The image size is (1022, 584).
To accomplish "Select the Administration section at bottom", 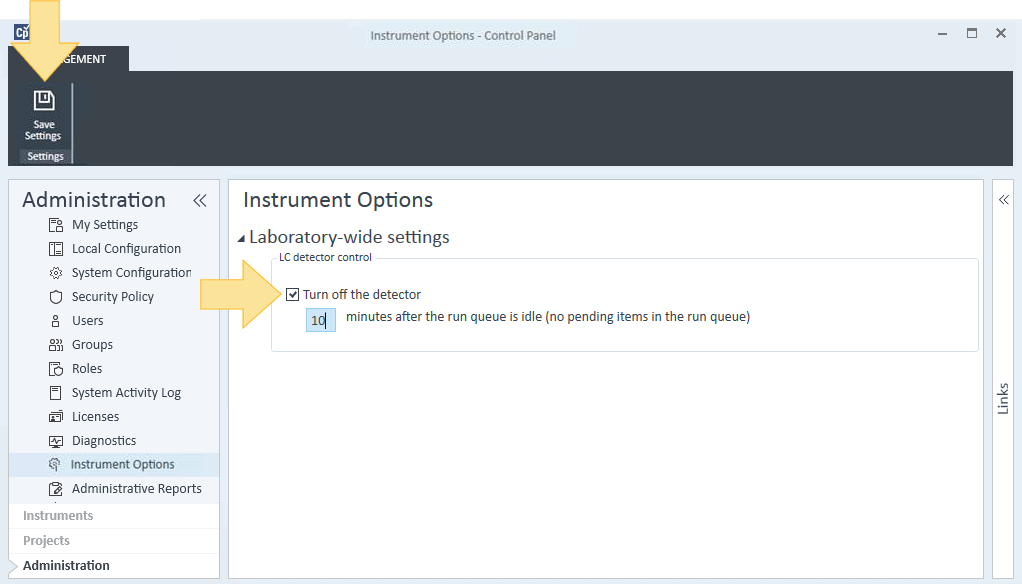I will click(x=66, y=566).
